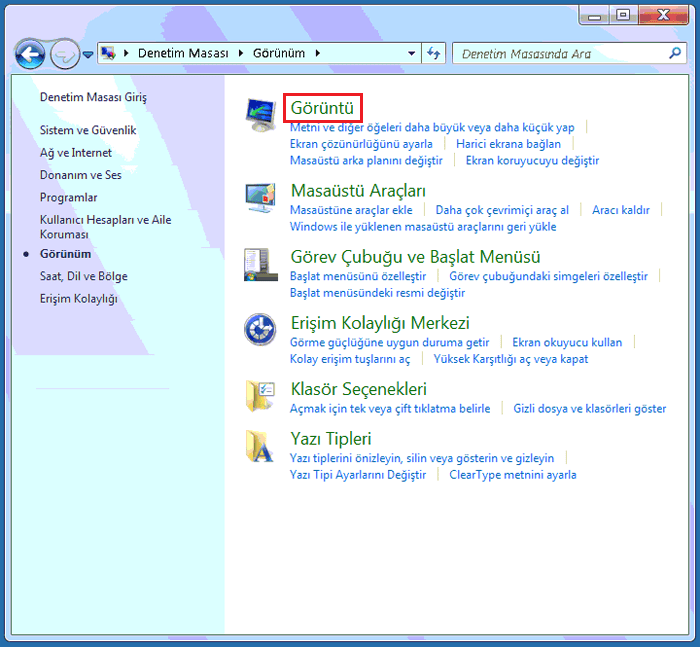Open the Klasör Seçenekleri heading
The height and width of the screenshot is (647, 700).
pos(358,389)
